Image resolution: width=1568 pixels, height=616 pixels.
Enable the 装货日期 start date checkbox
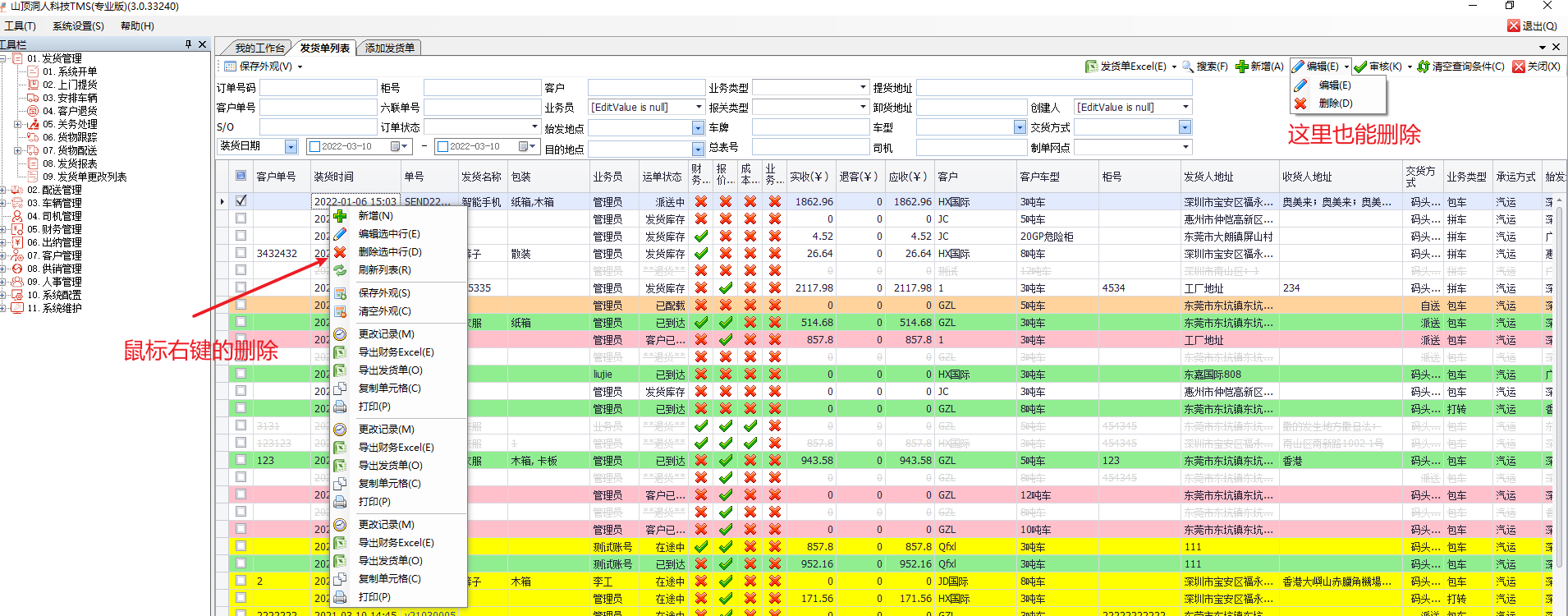coord(314,147)
